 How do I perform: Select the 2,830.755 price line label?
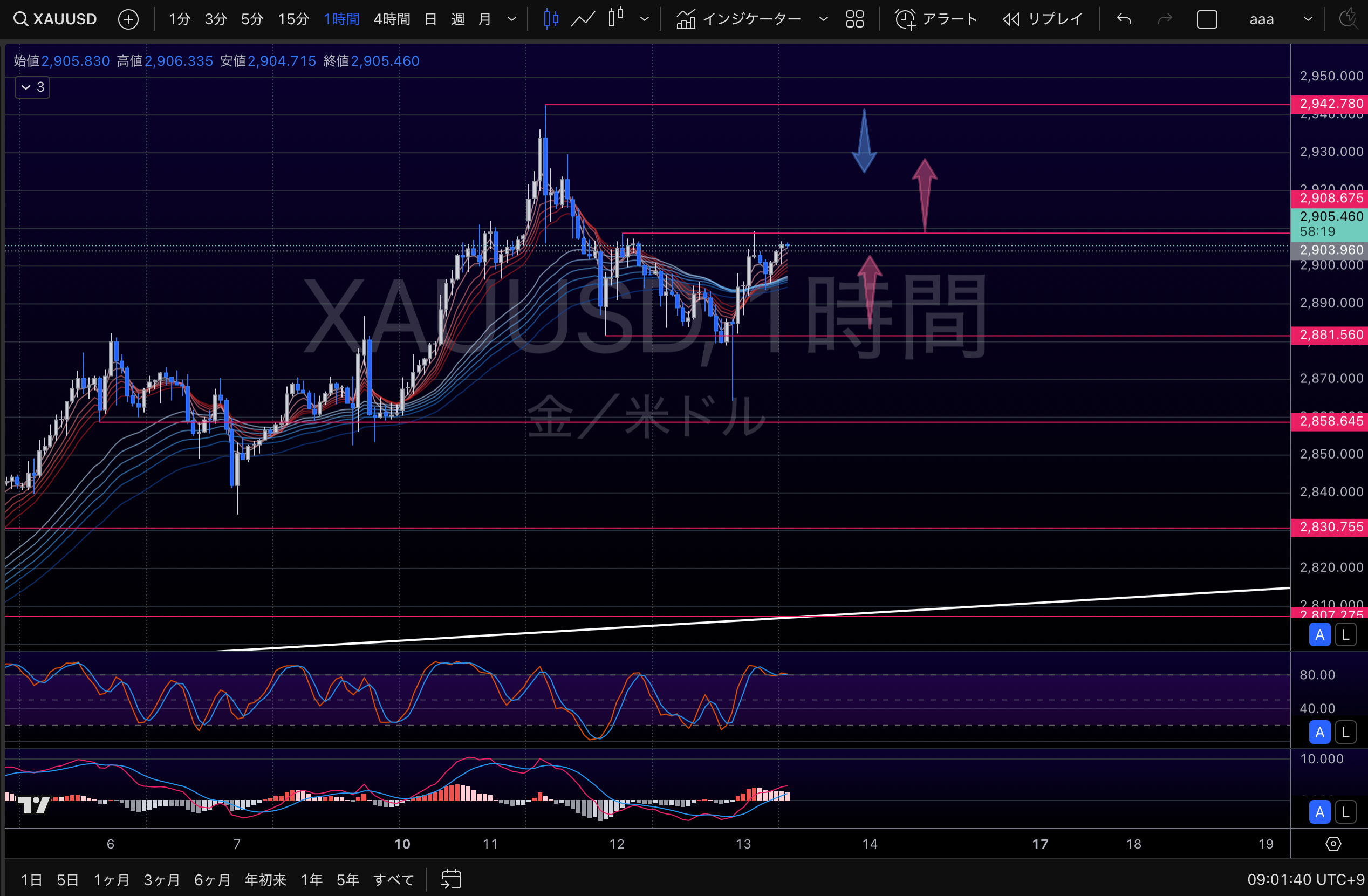click(x=1329, y=527)
